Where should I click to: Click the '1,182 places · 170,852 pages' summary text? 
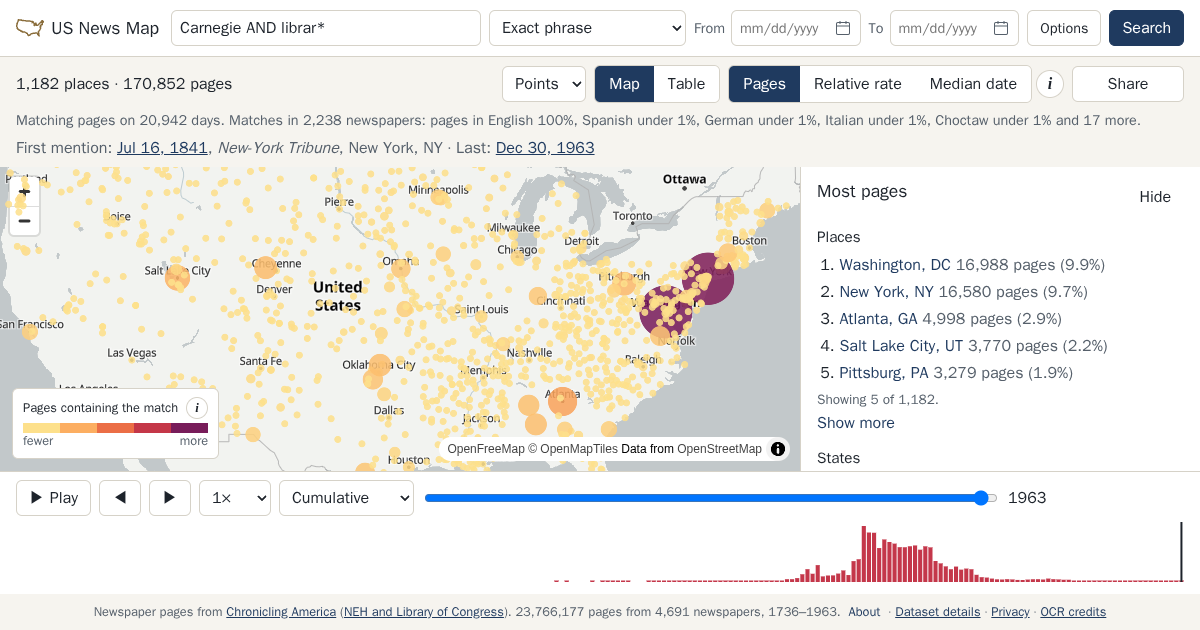point(124,84)
